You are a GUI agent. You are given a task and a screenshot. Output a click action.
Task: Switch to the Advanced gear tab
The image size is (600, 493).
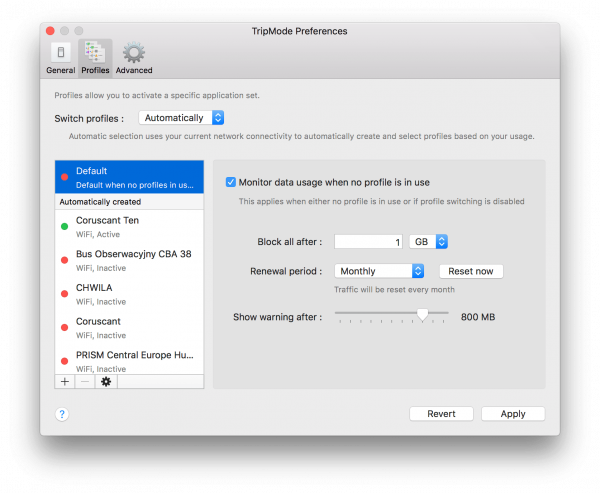pyautogui.click(x=133, y=58)
